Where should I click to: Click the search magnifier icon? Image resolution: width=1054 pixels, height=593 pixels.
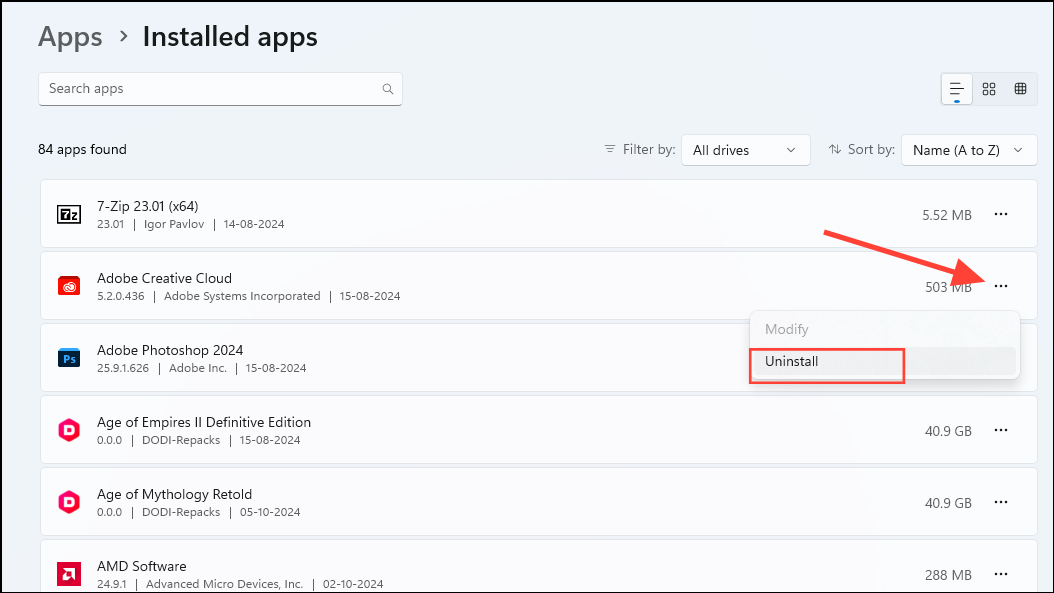388,89
